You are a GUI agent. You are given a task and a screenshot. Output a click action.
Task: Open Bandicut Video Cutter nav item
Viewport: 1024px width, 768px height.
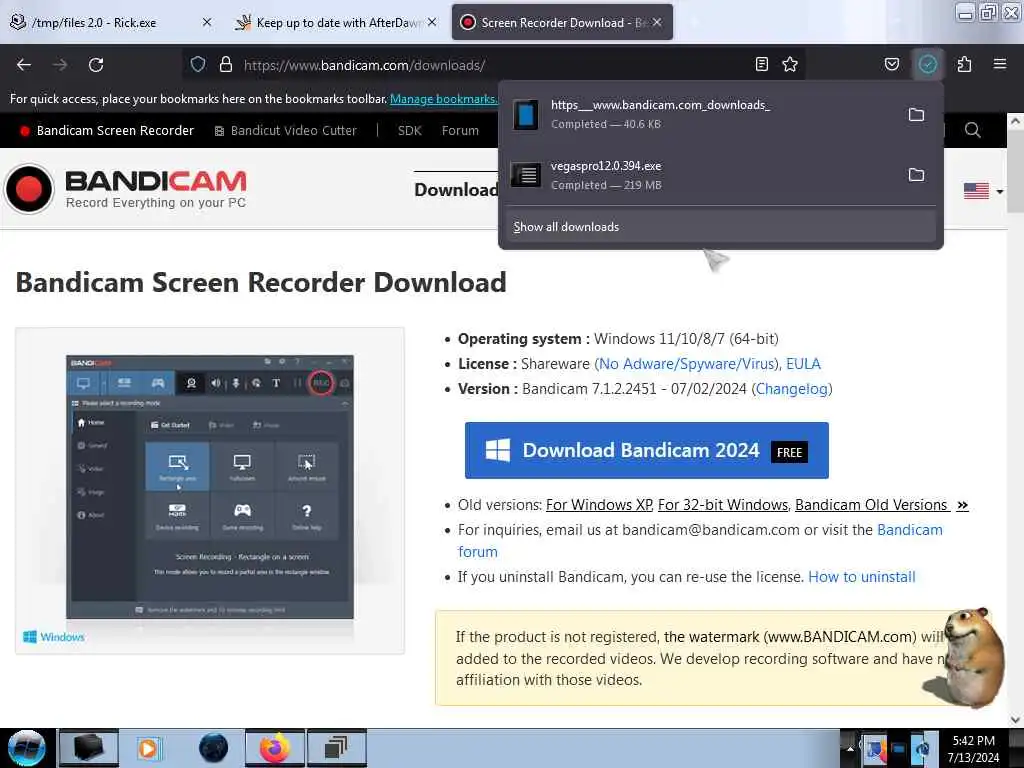coord(286,131)
